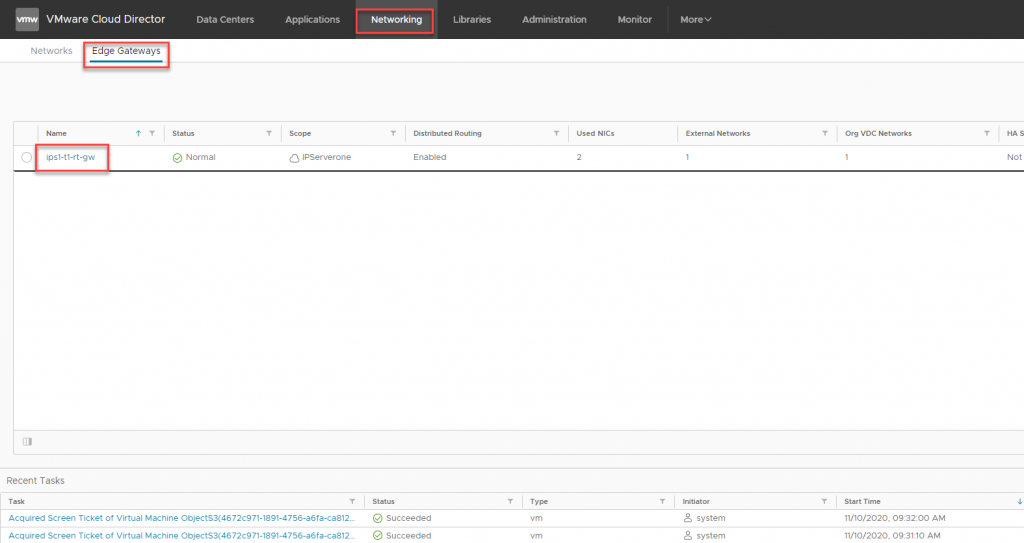Click the VMware logo in the header

[27, 19]
